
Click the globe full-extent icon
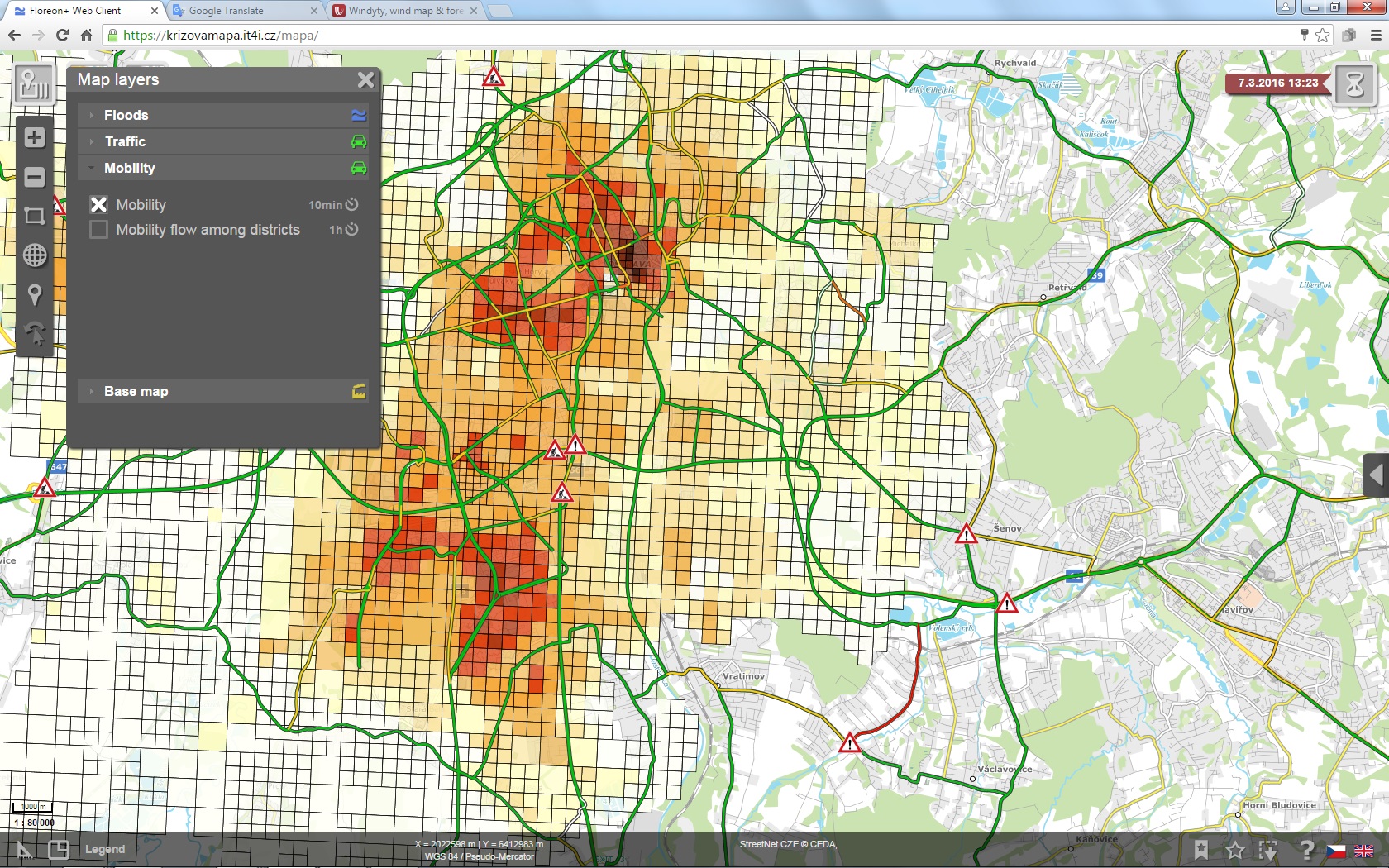[35, 255]
